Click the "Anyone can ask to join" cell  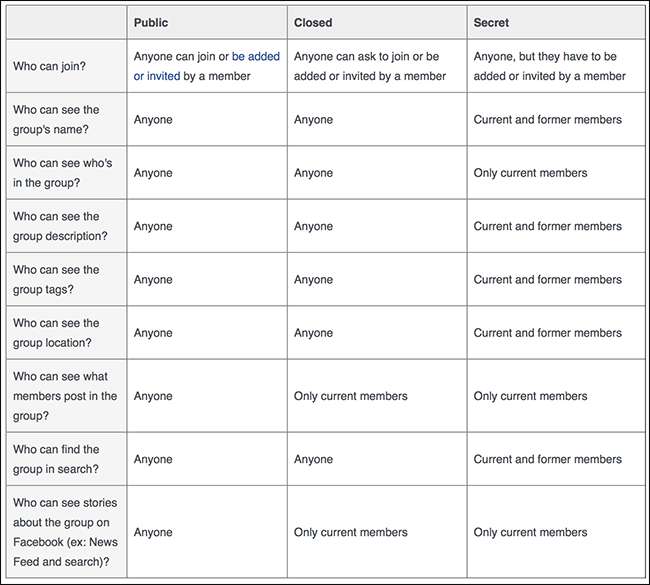pyautogui.click(x=369, y=67)
